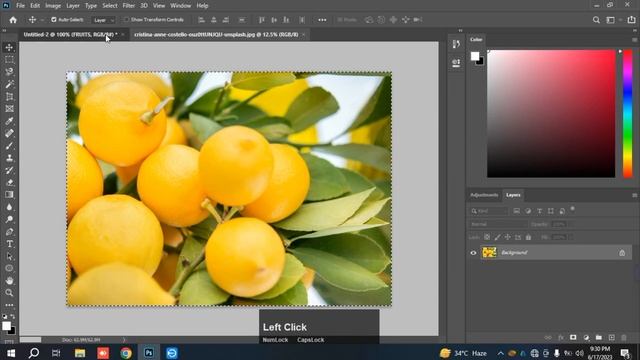Click the foreground color swatch in the toolbox
Viewport: 640px width, 360px height.
[x=6, y=326]
